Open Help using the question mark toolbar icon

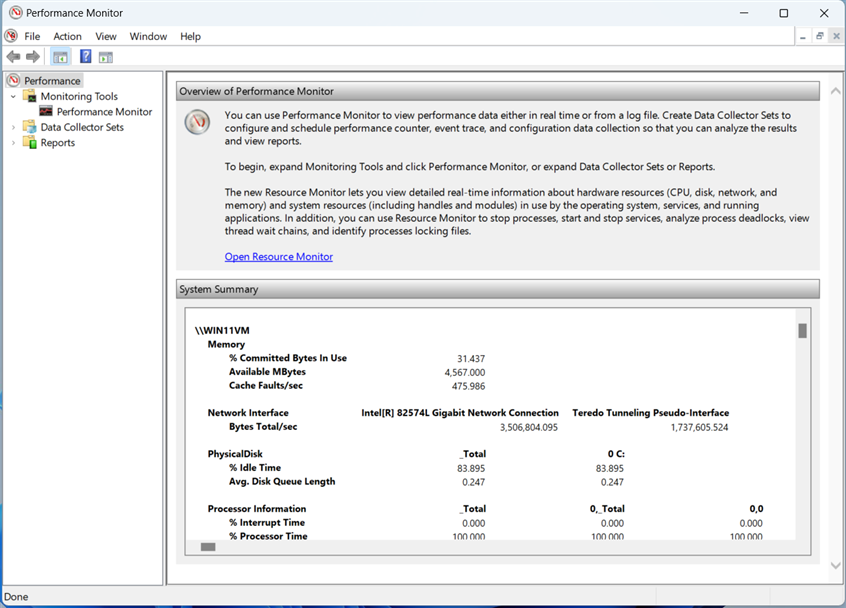click(x=85, y=57)
